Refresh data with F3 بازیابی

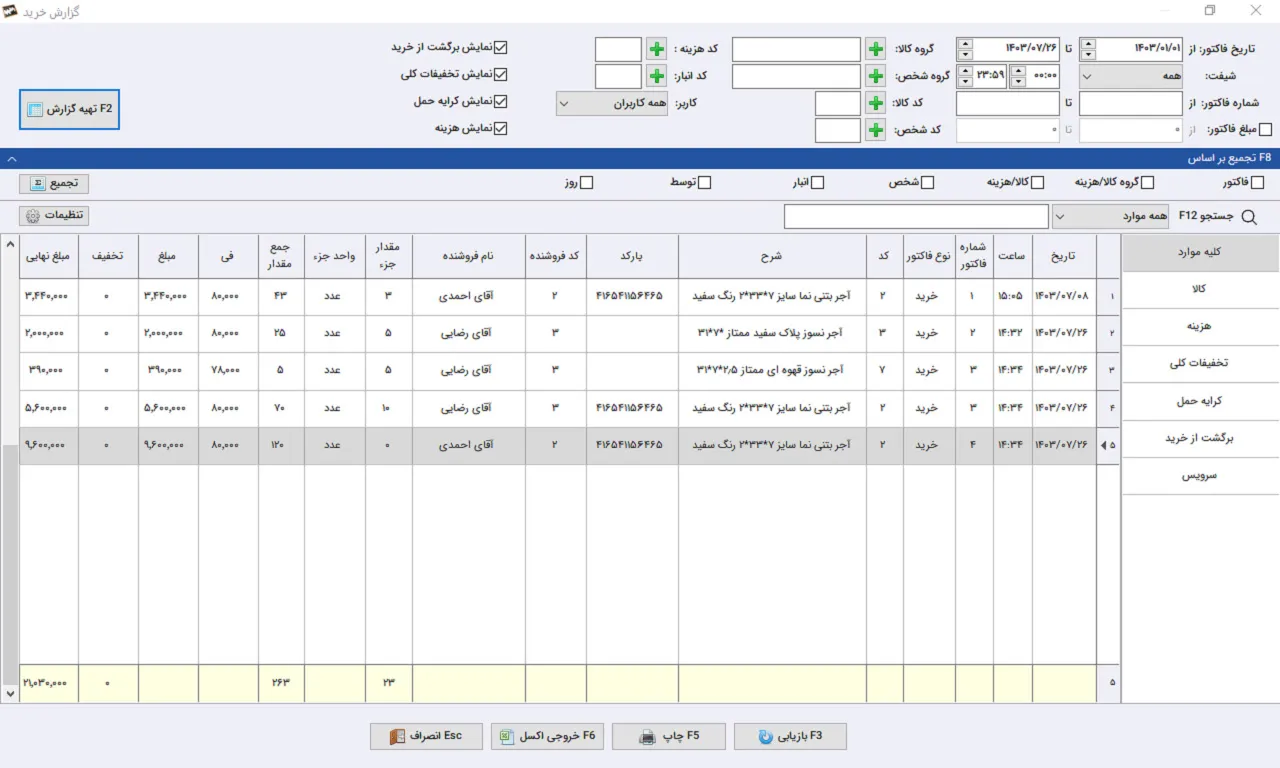[x=790, y=737]
